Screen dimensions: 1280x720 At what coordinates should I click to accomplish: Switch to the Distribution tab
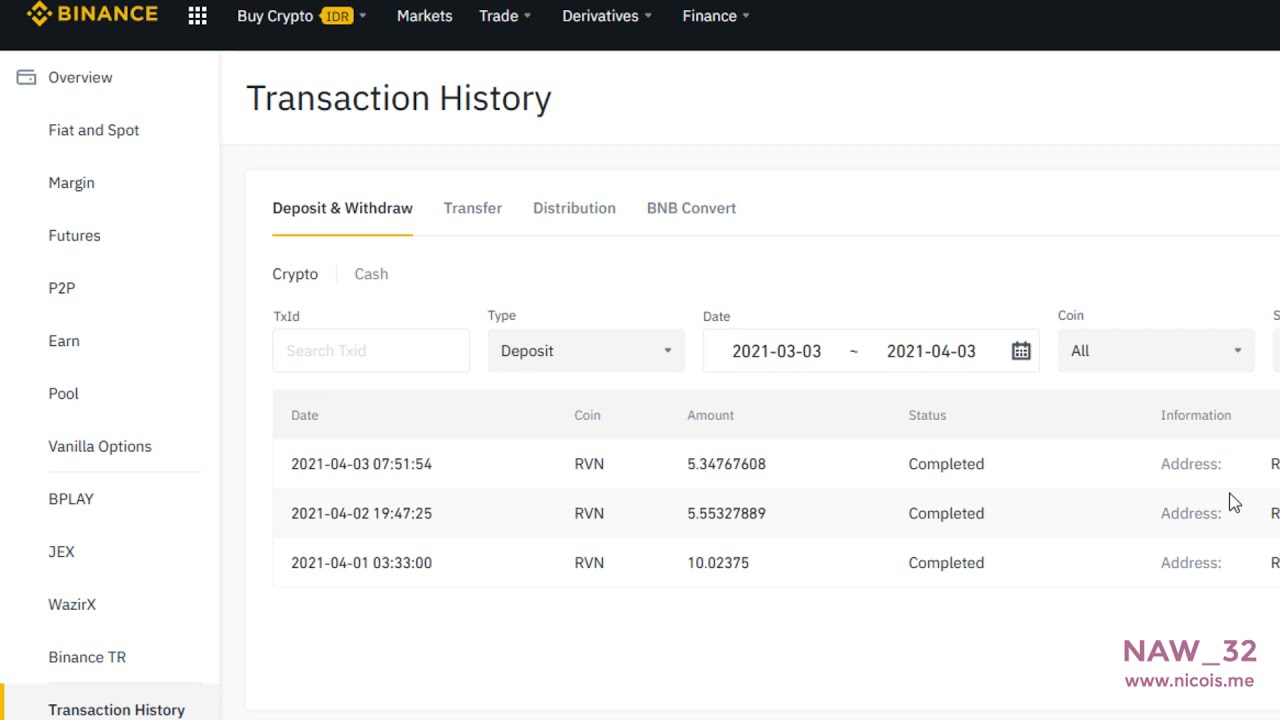pos(574,208)
